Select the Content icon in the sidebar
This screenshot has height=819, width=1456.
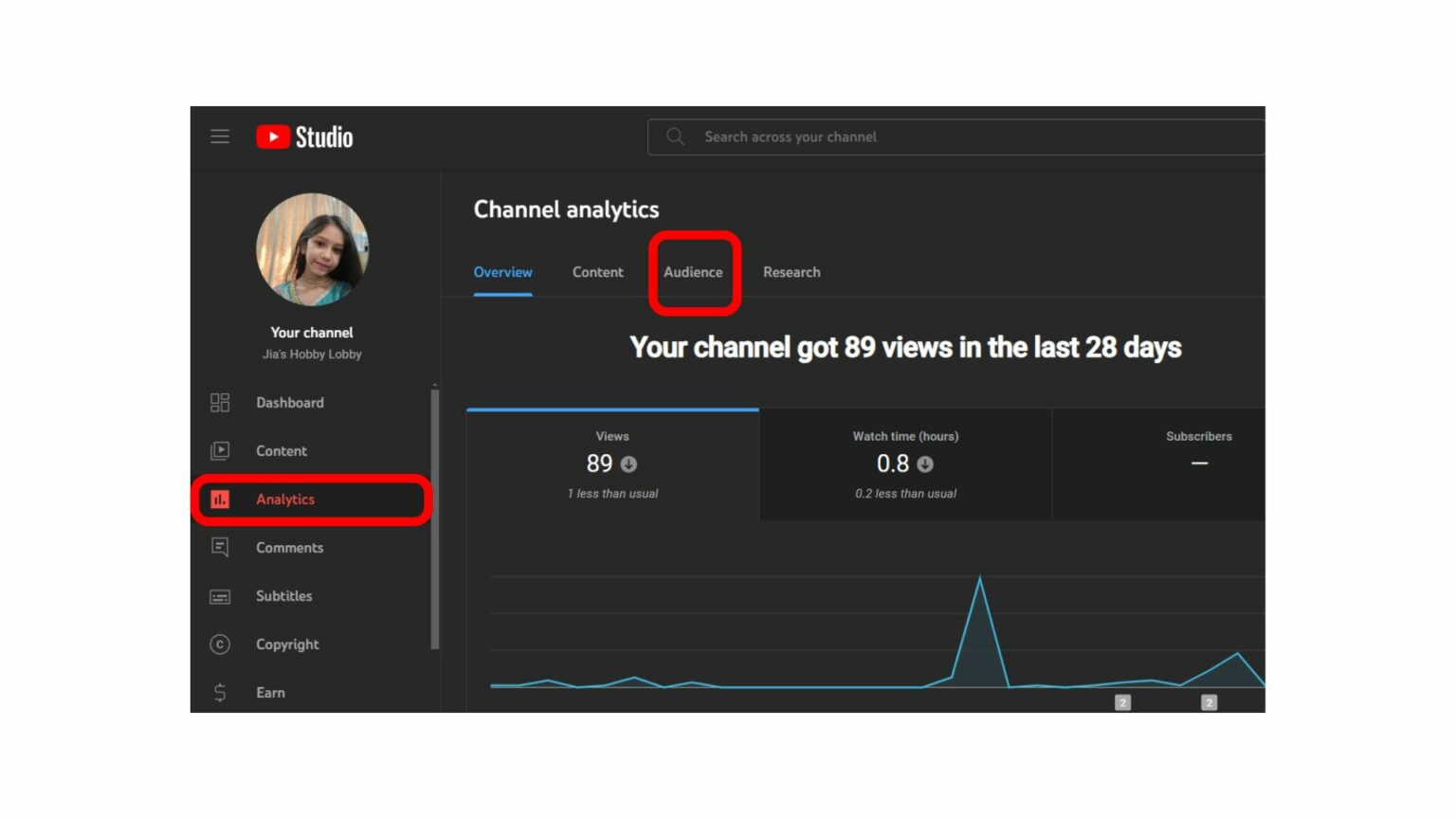pyautogui.click(x=220, y=450)
